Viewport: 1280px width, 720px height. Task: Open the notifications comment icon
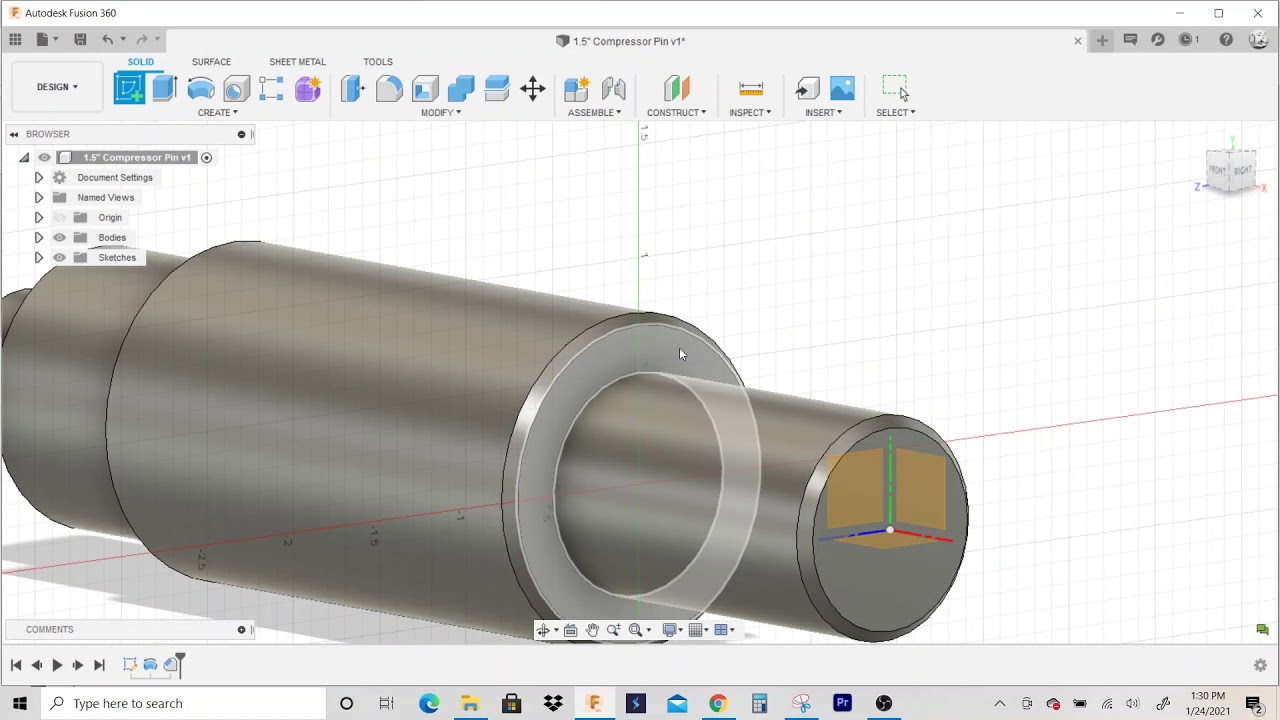coord(1130,40)
